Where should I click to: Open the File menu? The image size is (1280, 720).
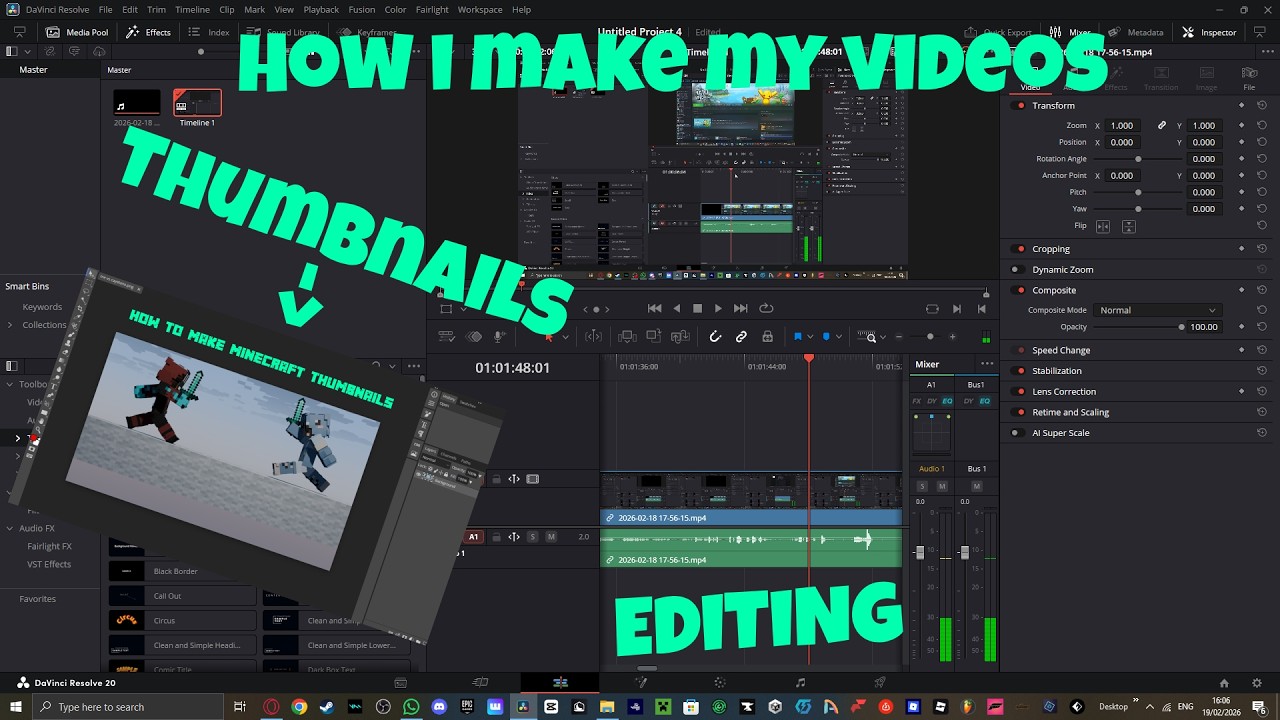pyautogui.click(x=105, y=9)
